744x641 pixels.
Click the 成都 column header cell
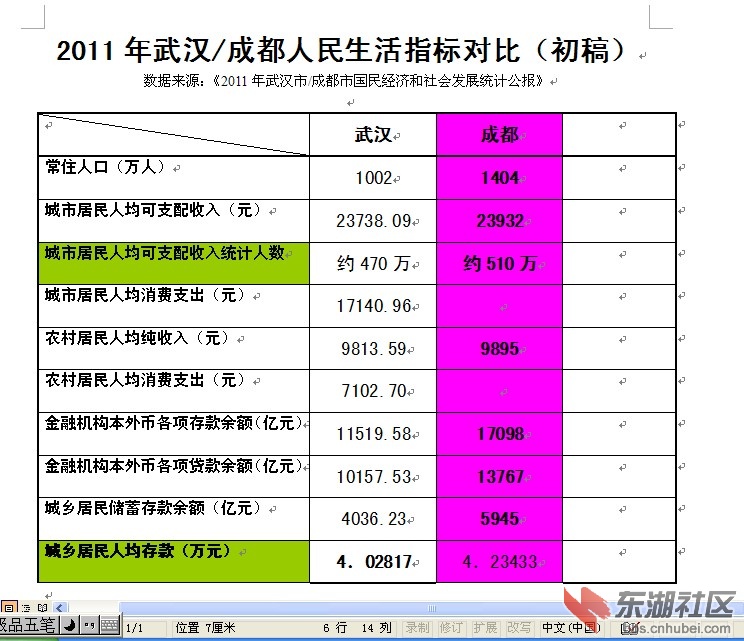[x=499, y=135]
